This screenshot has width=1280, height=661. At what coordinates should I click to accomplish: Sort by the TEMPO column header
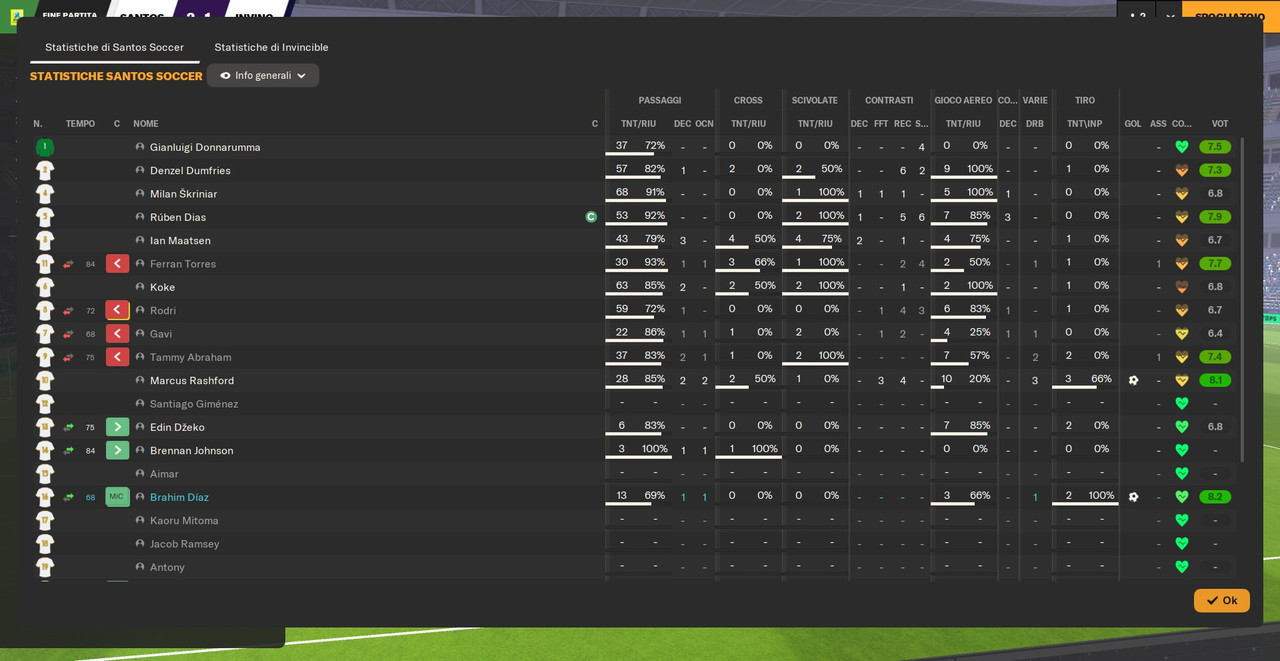point(80,124)
